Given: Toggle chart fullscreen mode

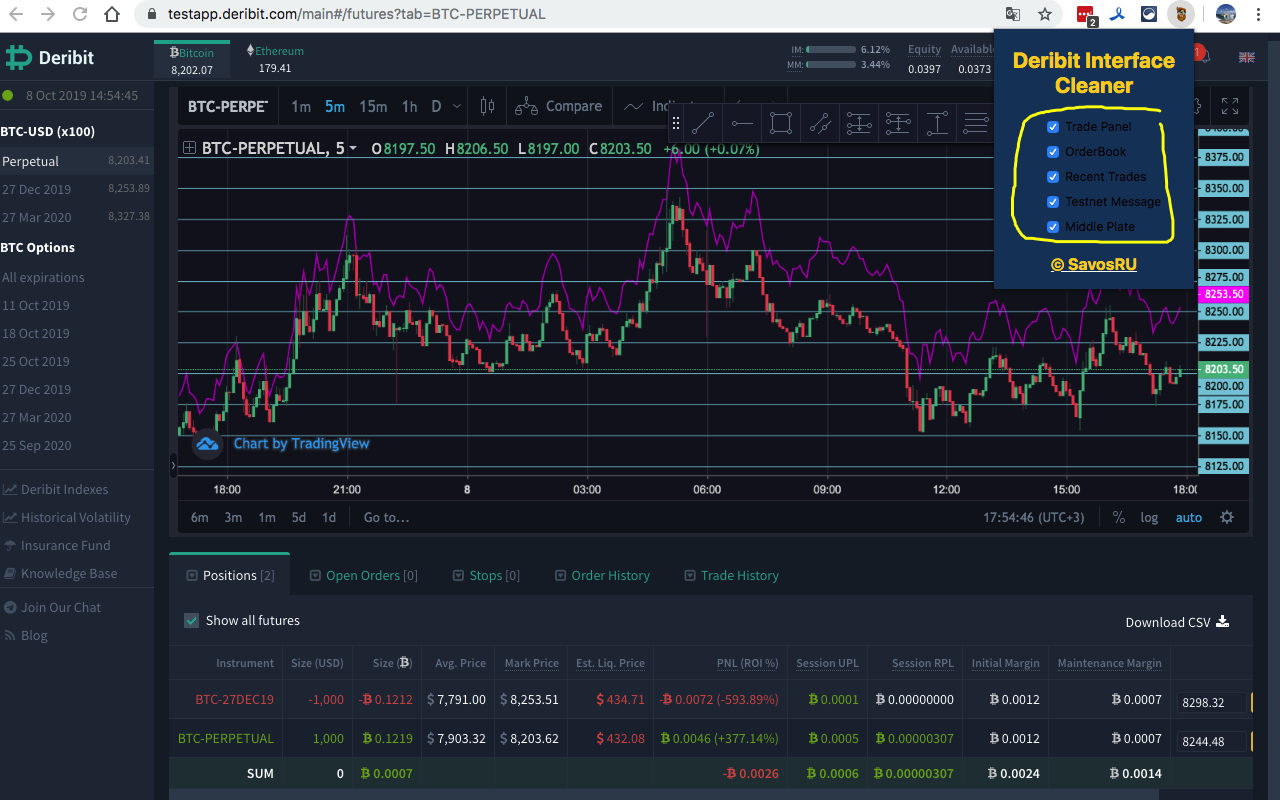Looking at the screenshot, I should tap(1230, 106).
